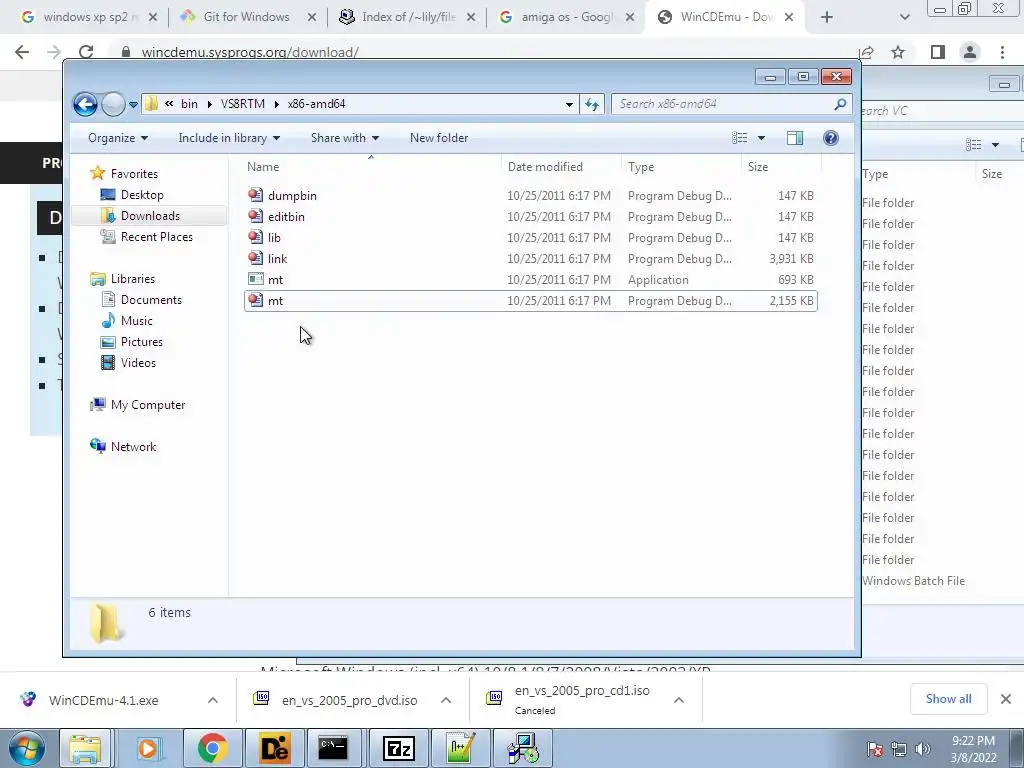The image size is (1024, 768).
Task: Open 7-Zip from the taskbar
Action: tap(399, 748)
